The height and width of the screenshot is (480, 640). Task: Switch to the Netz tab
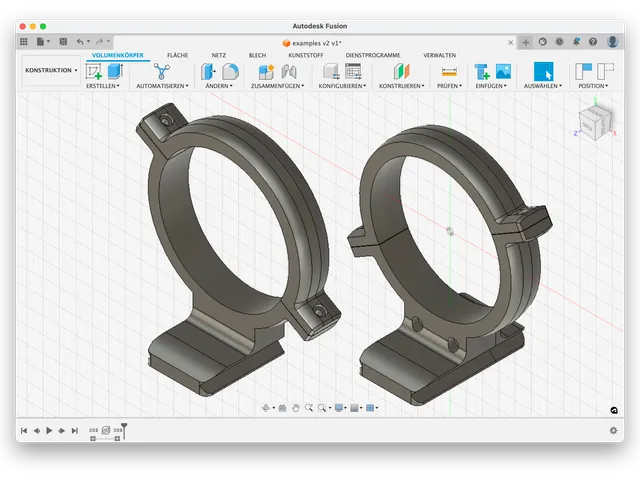pyautogui.click(x=219, y=55)
